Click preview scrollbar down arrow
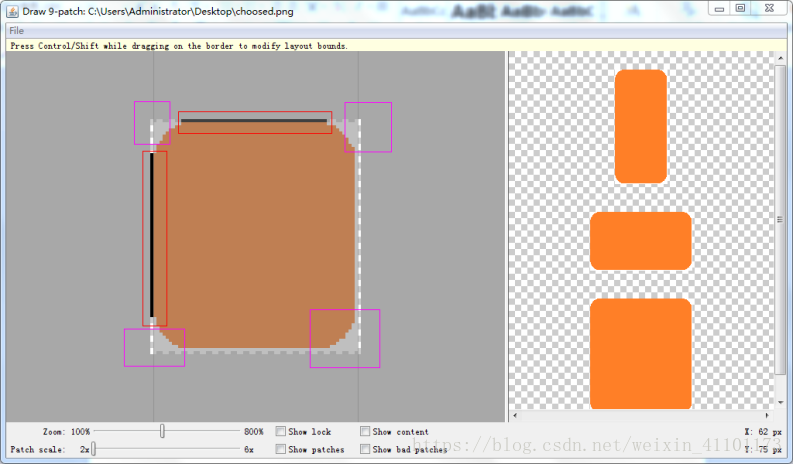 tap(779, 402)
